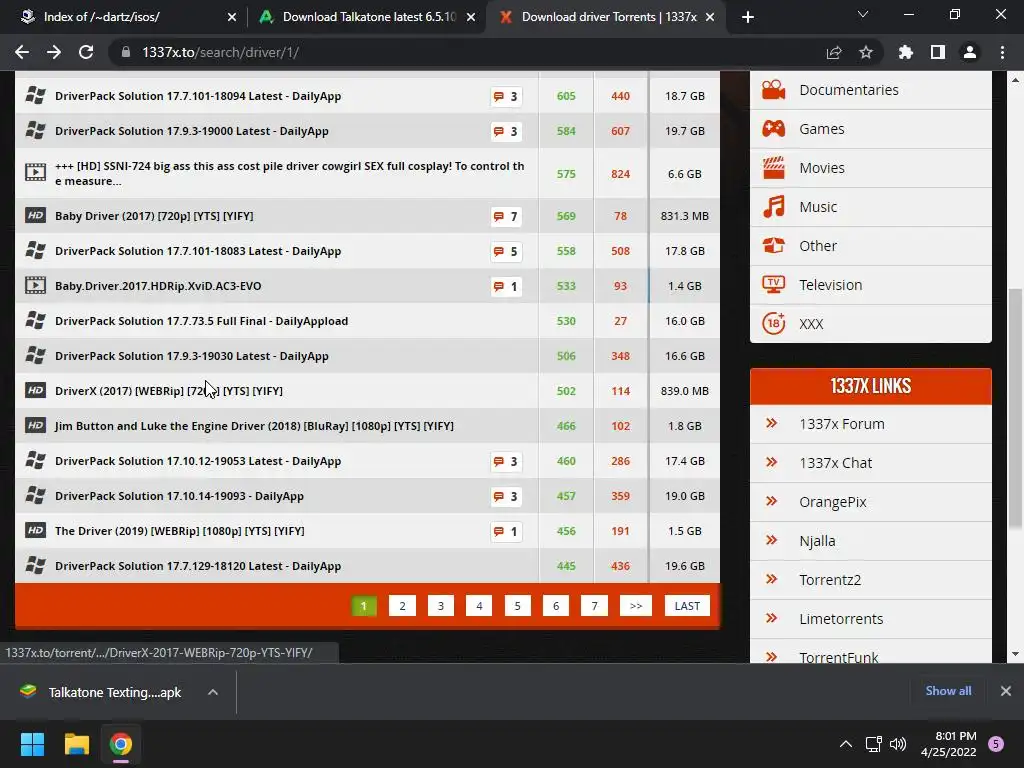Open the tab search dropdown arrow
Viewport: 1024px width, 768px height.
pyautogui.click(x=863, y=14)
